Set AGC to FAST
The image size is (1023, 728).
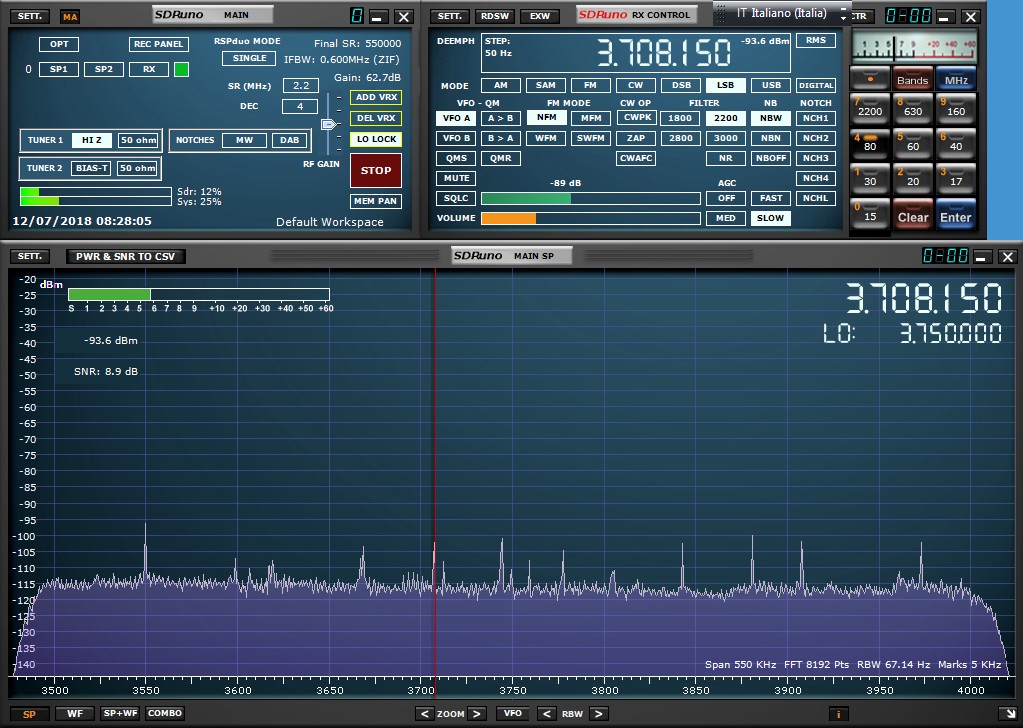(771, 198)
